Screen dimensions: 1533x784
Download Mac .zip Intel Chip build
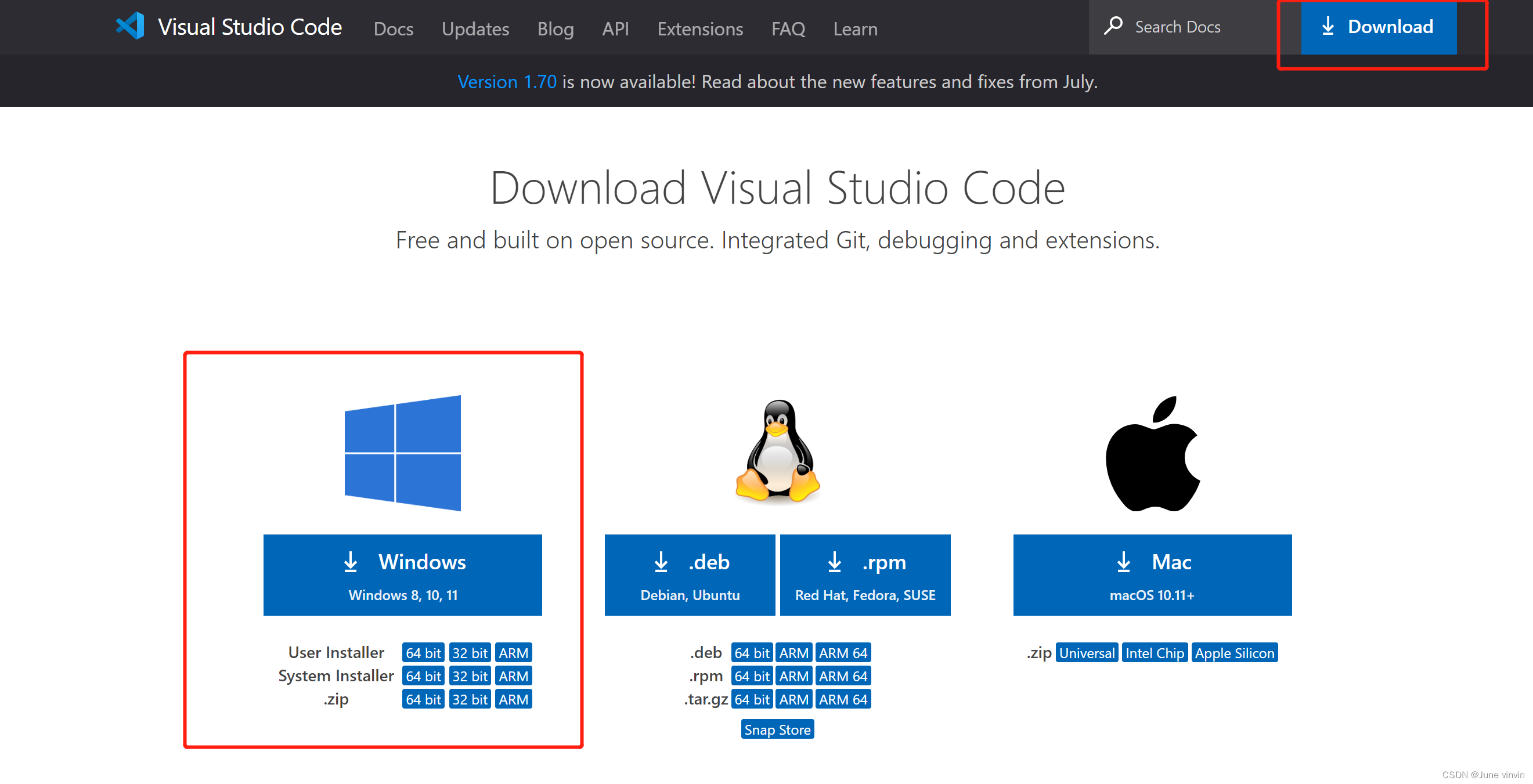coord(1155,652)
